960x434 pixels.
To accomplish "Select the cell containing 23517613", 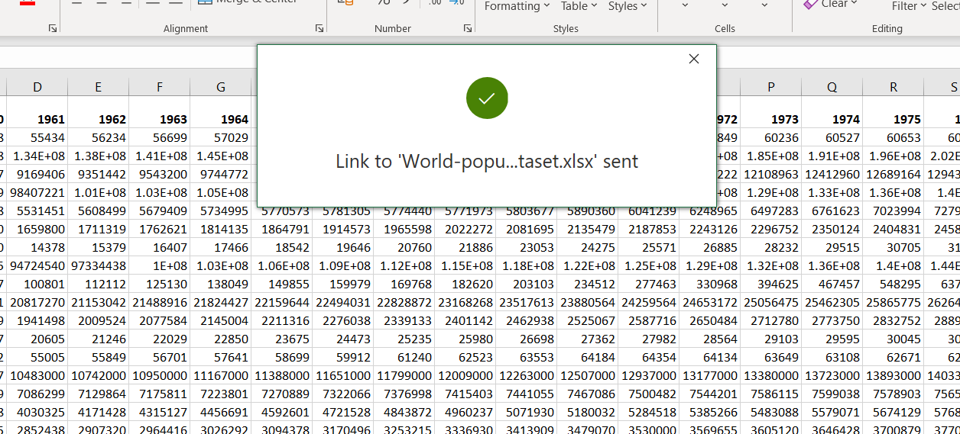I will pos(527,303).
